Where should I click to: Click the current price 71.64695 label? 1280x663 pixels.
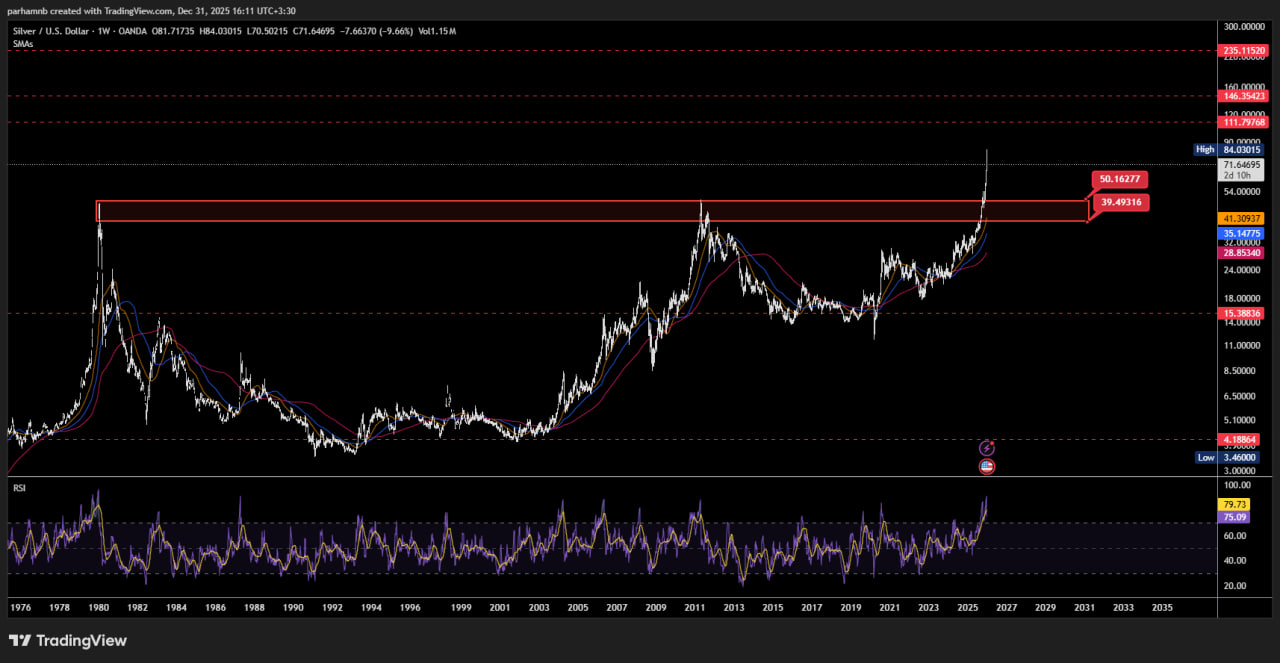click(x=1243, y=164)
